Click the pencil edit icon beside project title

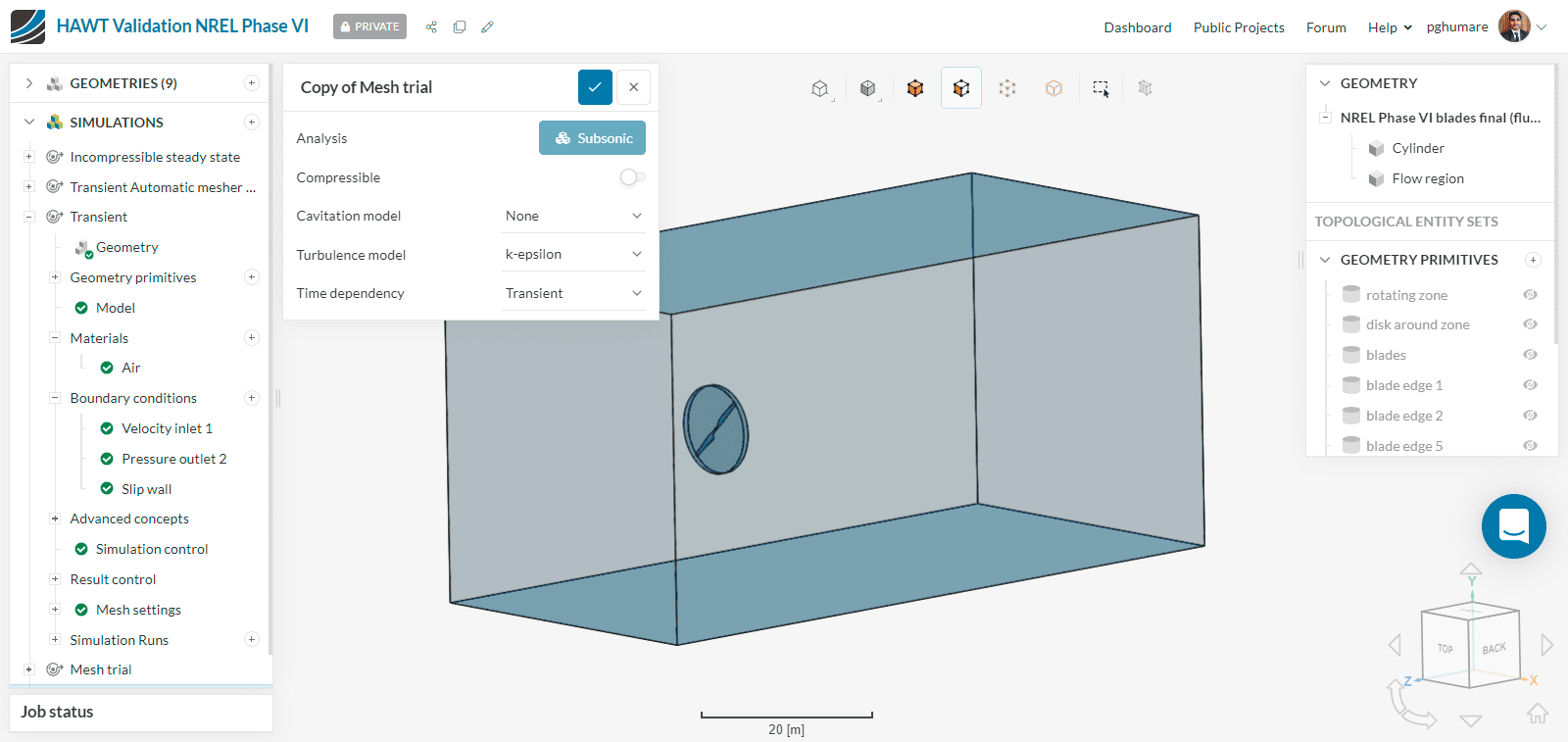tap(487, 27)
